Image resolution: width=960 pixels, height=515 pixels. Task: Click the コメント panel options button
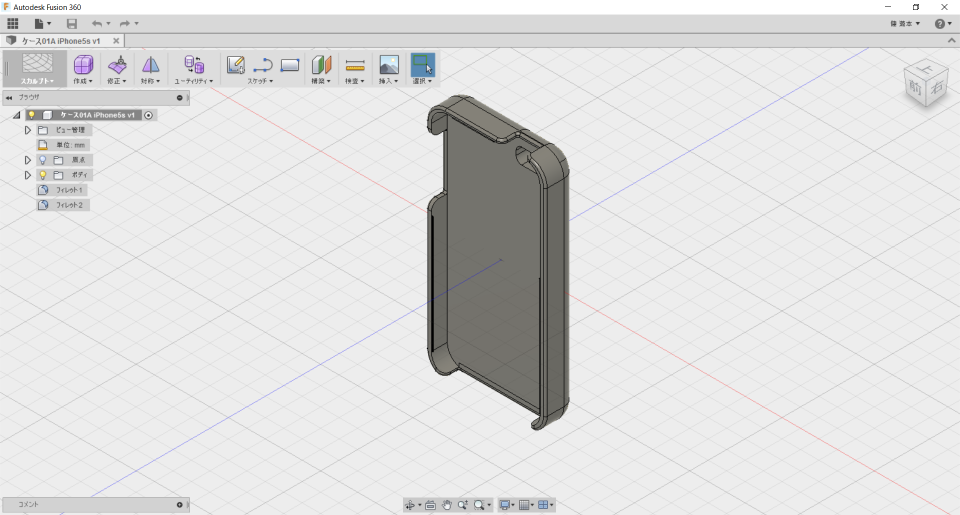179,505
